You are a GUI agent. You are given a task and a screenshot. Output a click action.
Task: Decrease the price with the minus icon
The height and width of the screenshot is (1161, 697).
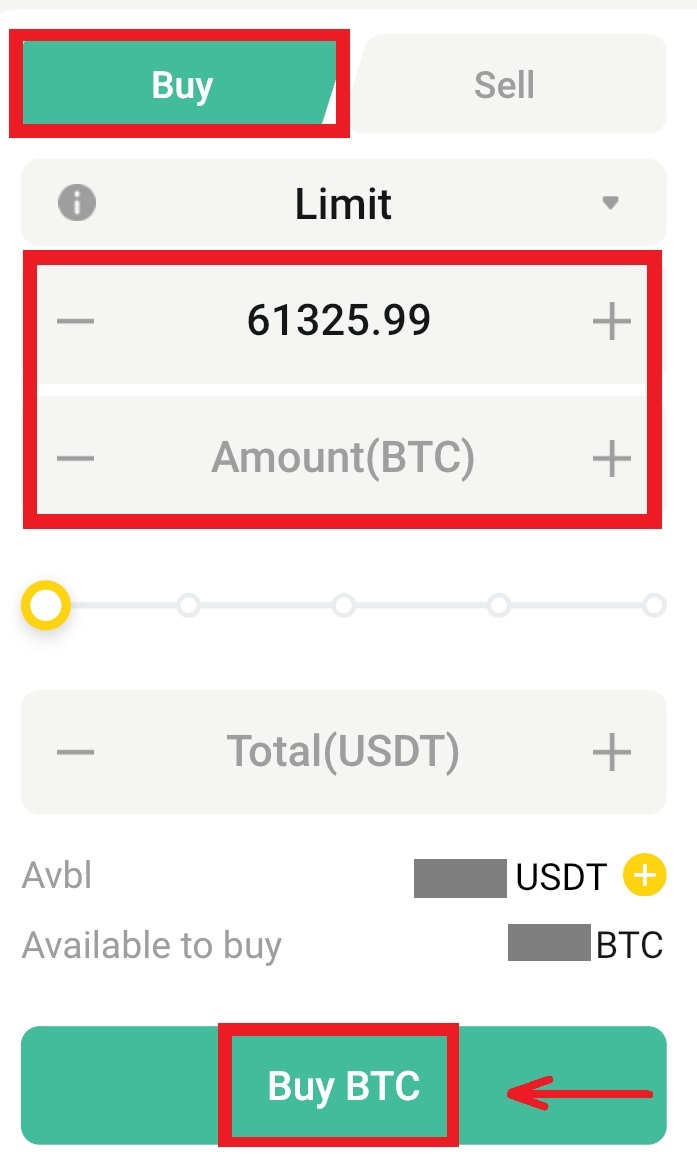[x=76, y=321]
